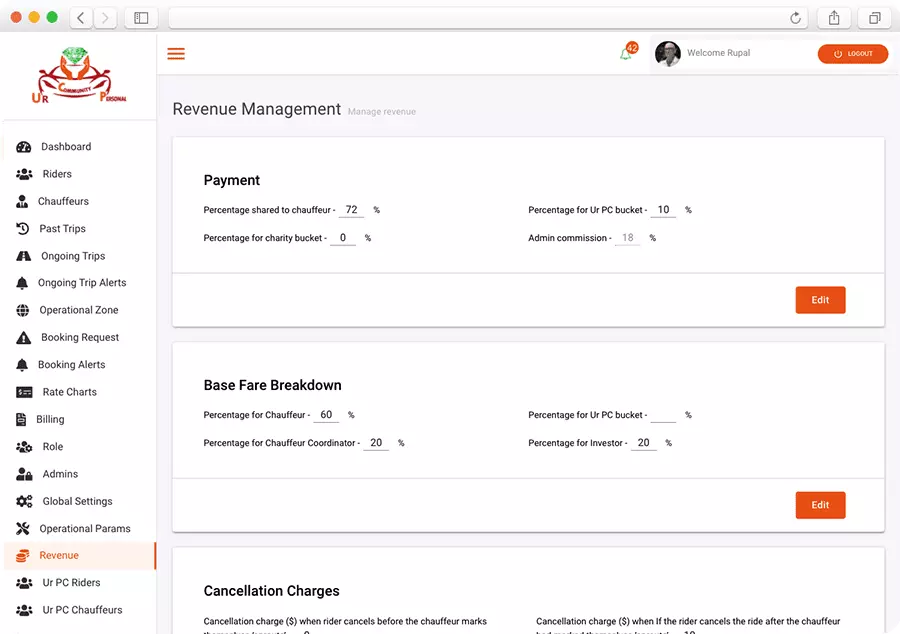
Task: Open the Riders menu item
Action: 79,174
